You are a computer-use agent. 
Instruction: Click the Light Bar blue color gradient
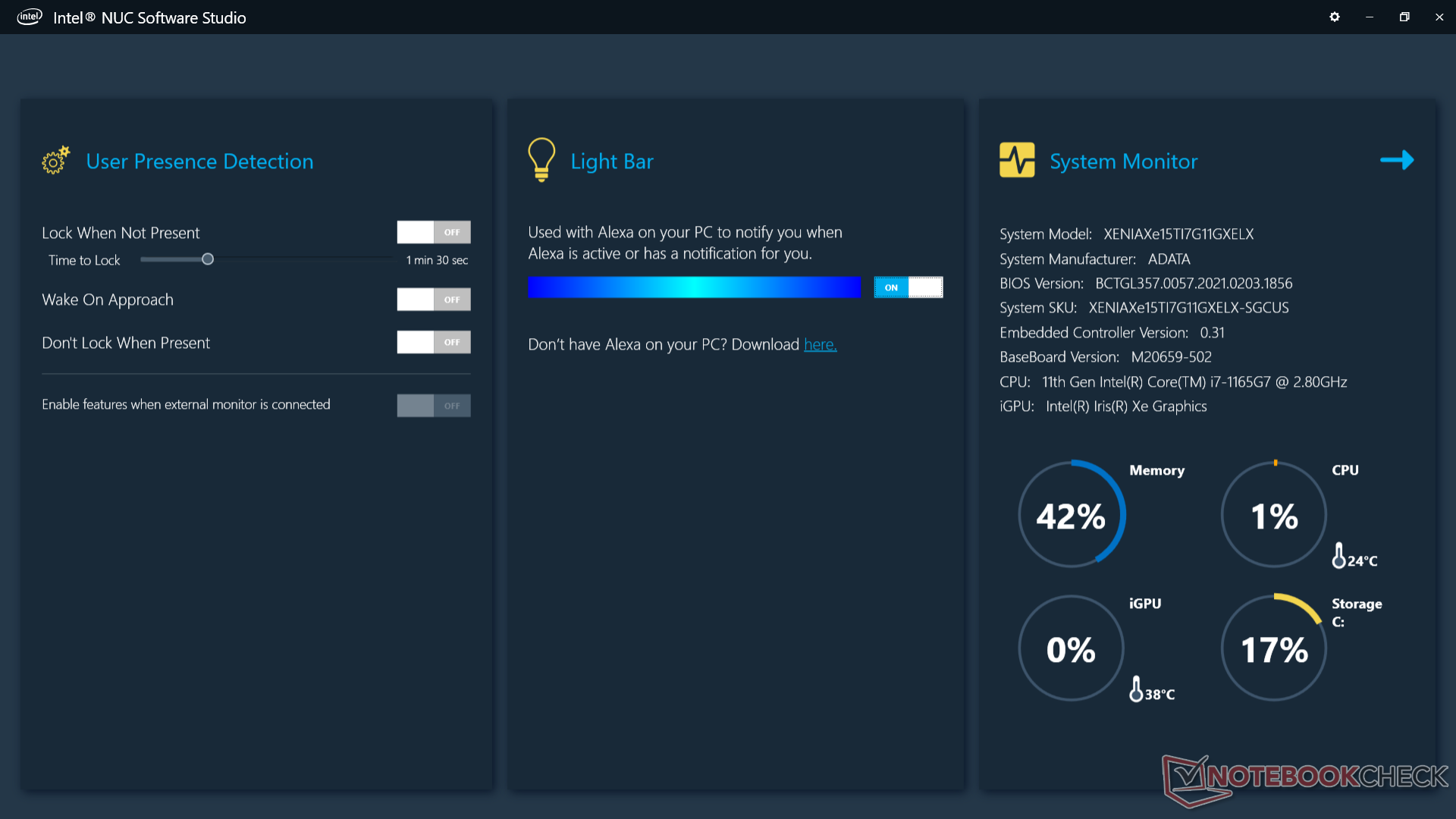(x=695, y=287)
